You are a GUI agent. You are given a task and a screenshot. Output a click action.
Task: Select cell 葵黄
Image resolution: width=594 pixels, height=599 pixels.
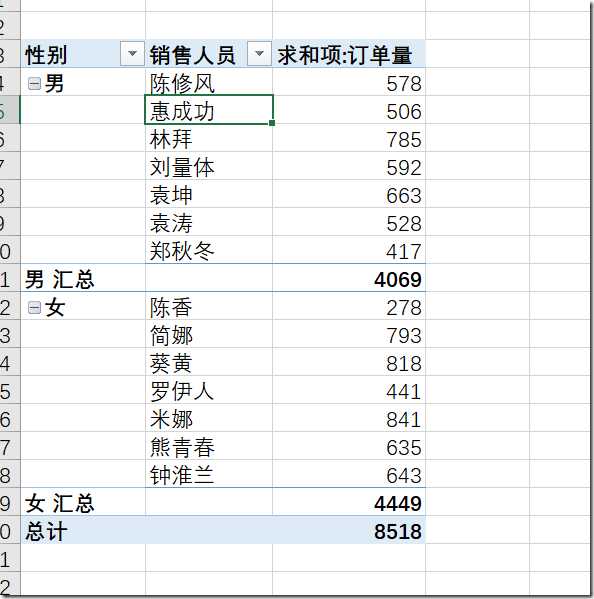[209, 362]
